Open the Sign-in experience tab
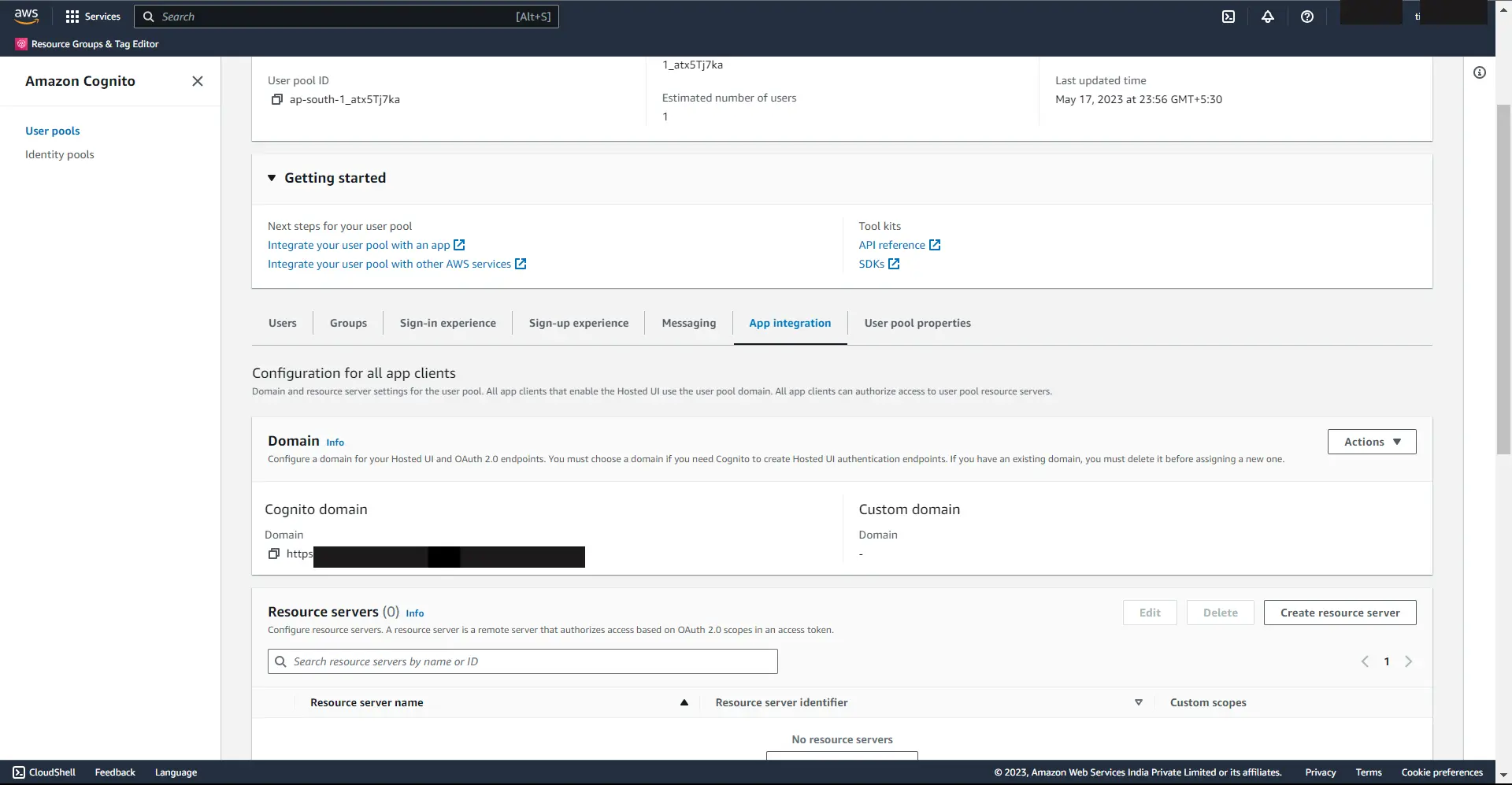Viewport: 1512px width, 785px height. pos(448,323)
